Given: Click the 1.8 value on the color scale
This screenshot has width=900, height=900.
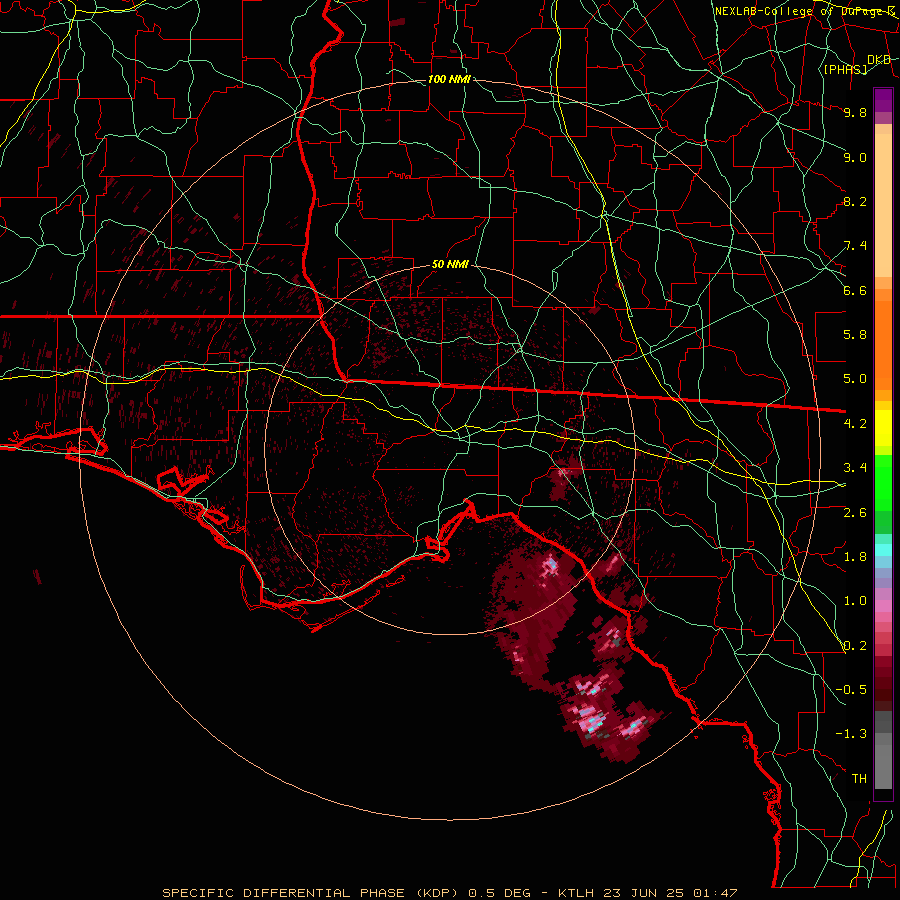Looking at the screenshot, I should point(855,557).
